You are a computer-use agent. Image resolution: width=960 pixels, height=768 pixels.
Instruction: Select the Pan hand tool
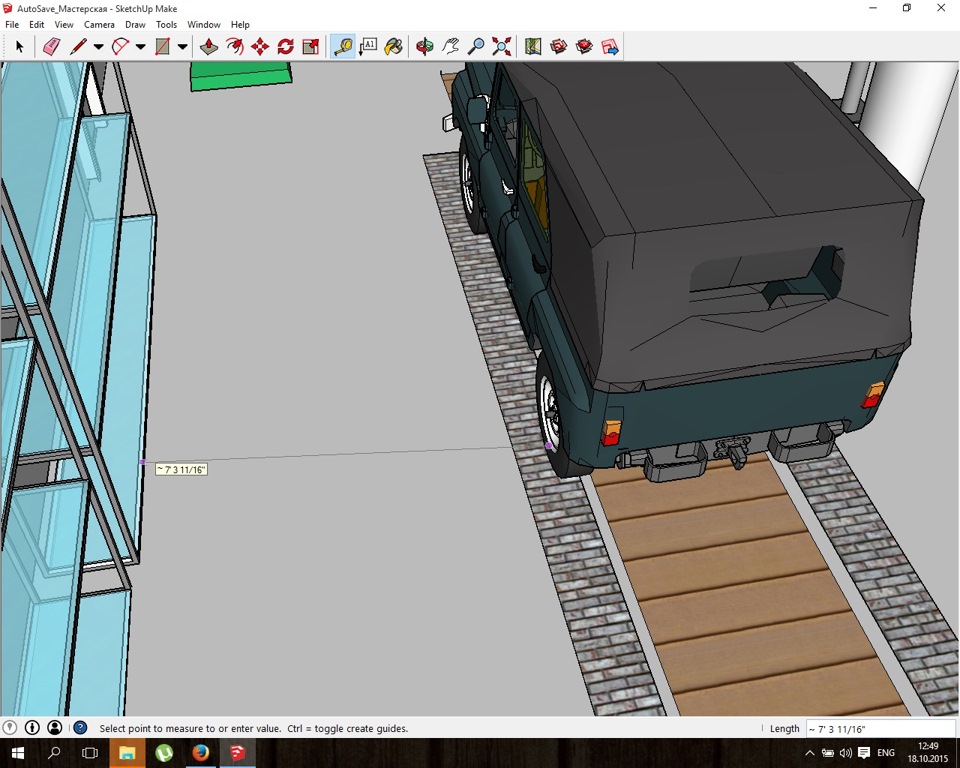(x=450, y=47)
